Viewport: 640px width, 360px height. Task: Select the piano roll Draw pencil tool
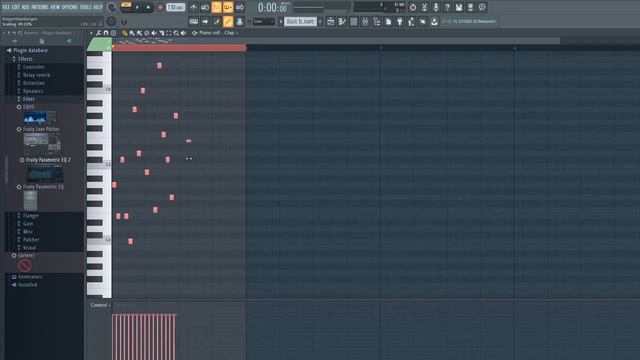coord(125,33)
